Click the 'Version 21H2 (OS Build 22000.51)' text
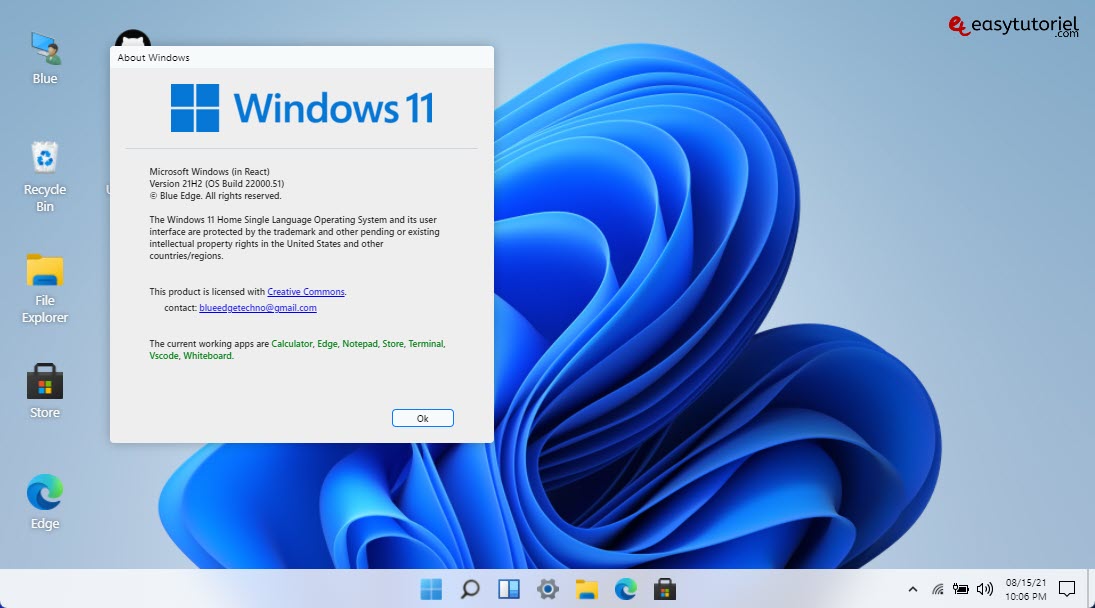Screen dimensions: 1095x608 [x=216, y=184]
